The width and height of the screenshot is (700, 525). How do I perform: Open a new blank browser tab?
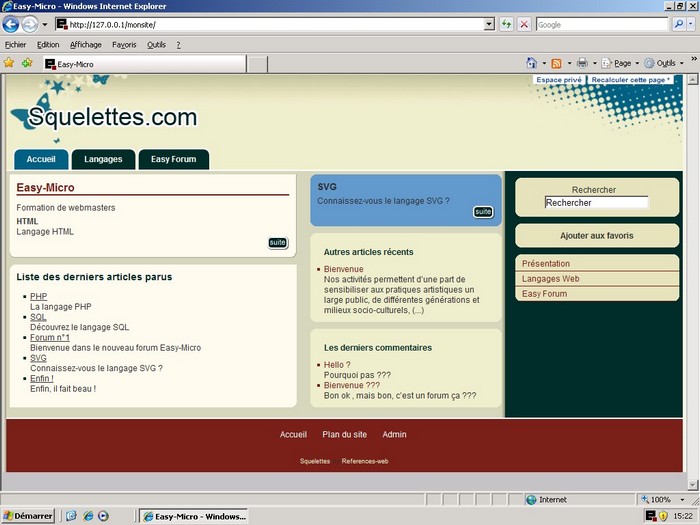tap(257, 64)
